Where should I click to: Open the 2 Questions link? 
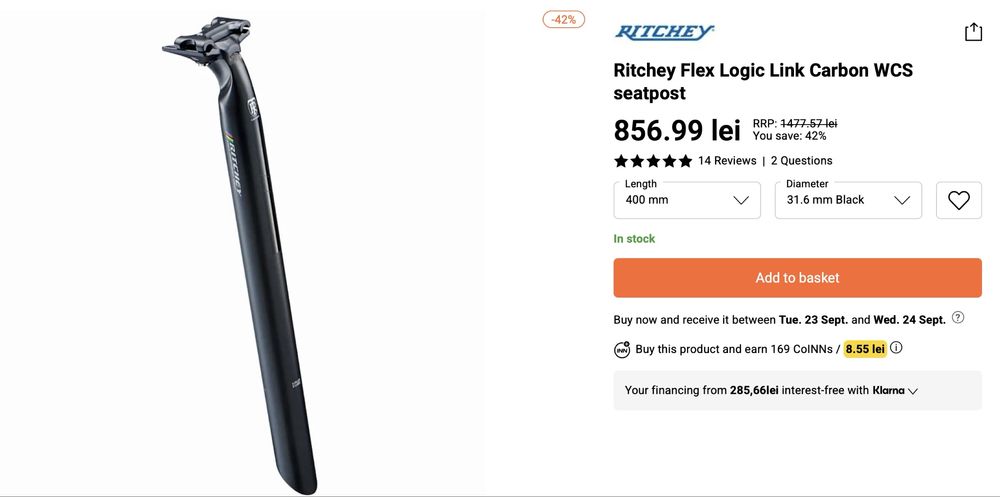[801, 161]
